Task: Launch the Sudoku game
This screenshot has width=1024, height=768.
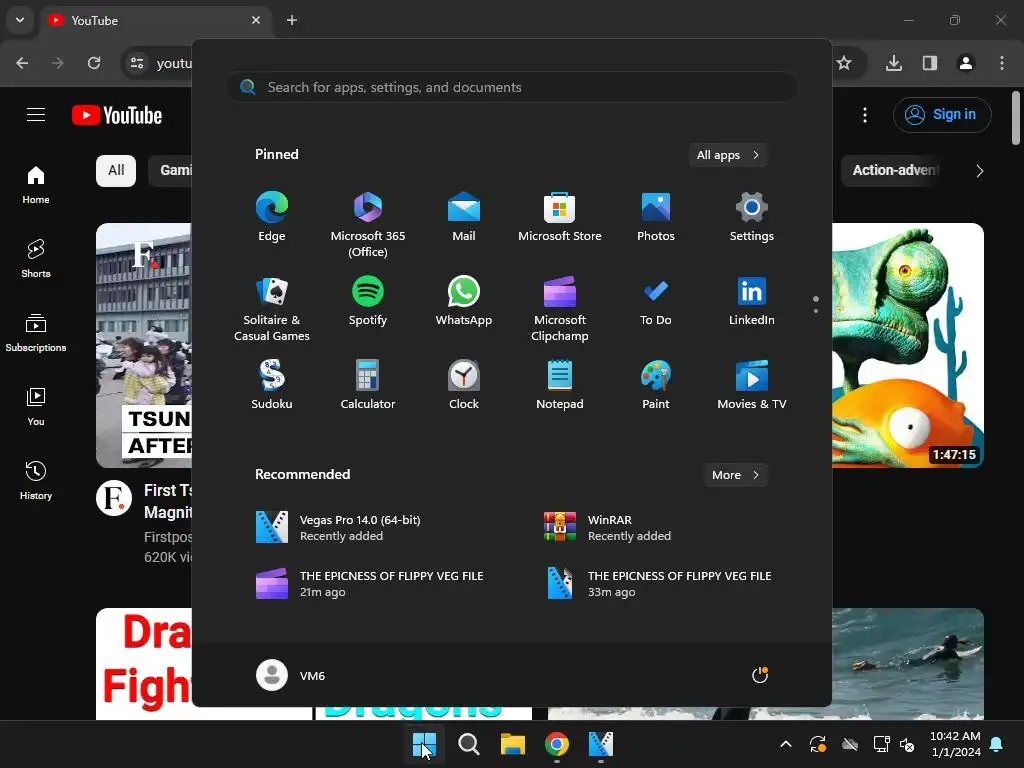Action: coord(272,385)
